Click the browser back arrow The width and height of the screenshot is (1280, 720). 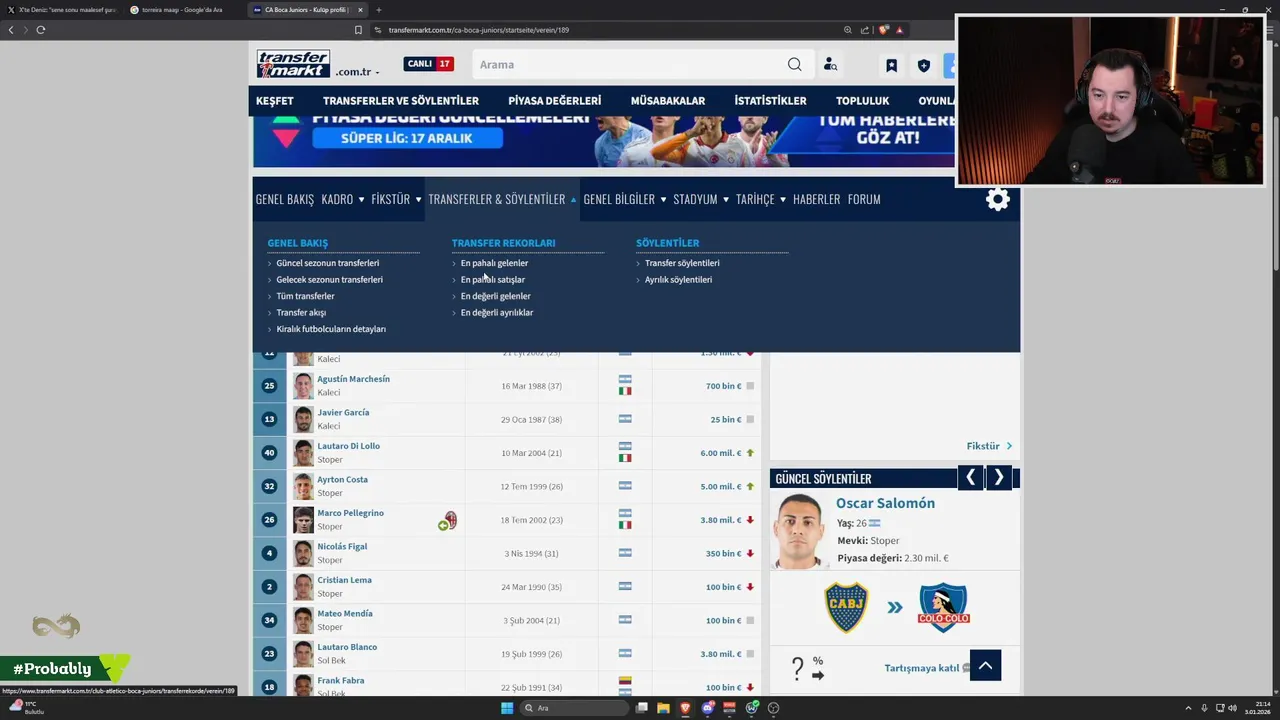(x=11, y=30)
